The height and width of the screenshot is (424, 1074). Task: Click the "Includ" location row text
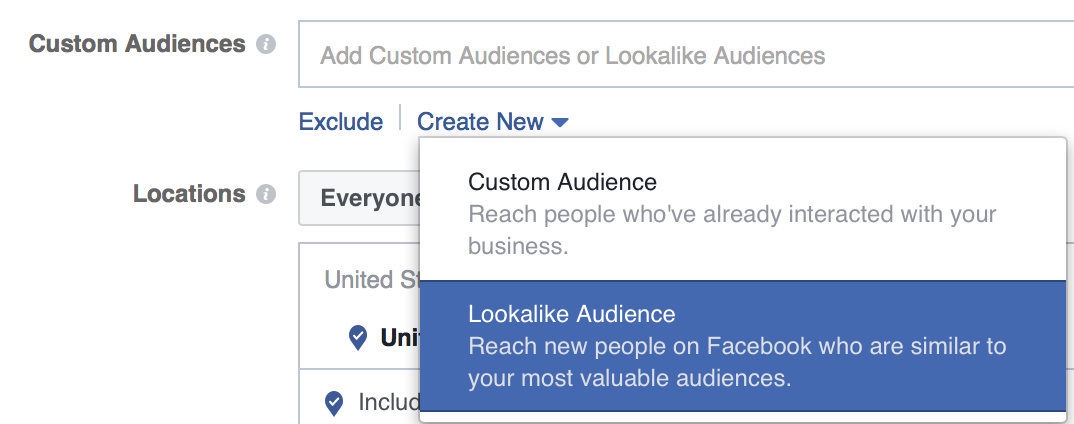pos(388,403)
